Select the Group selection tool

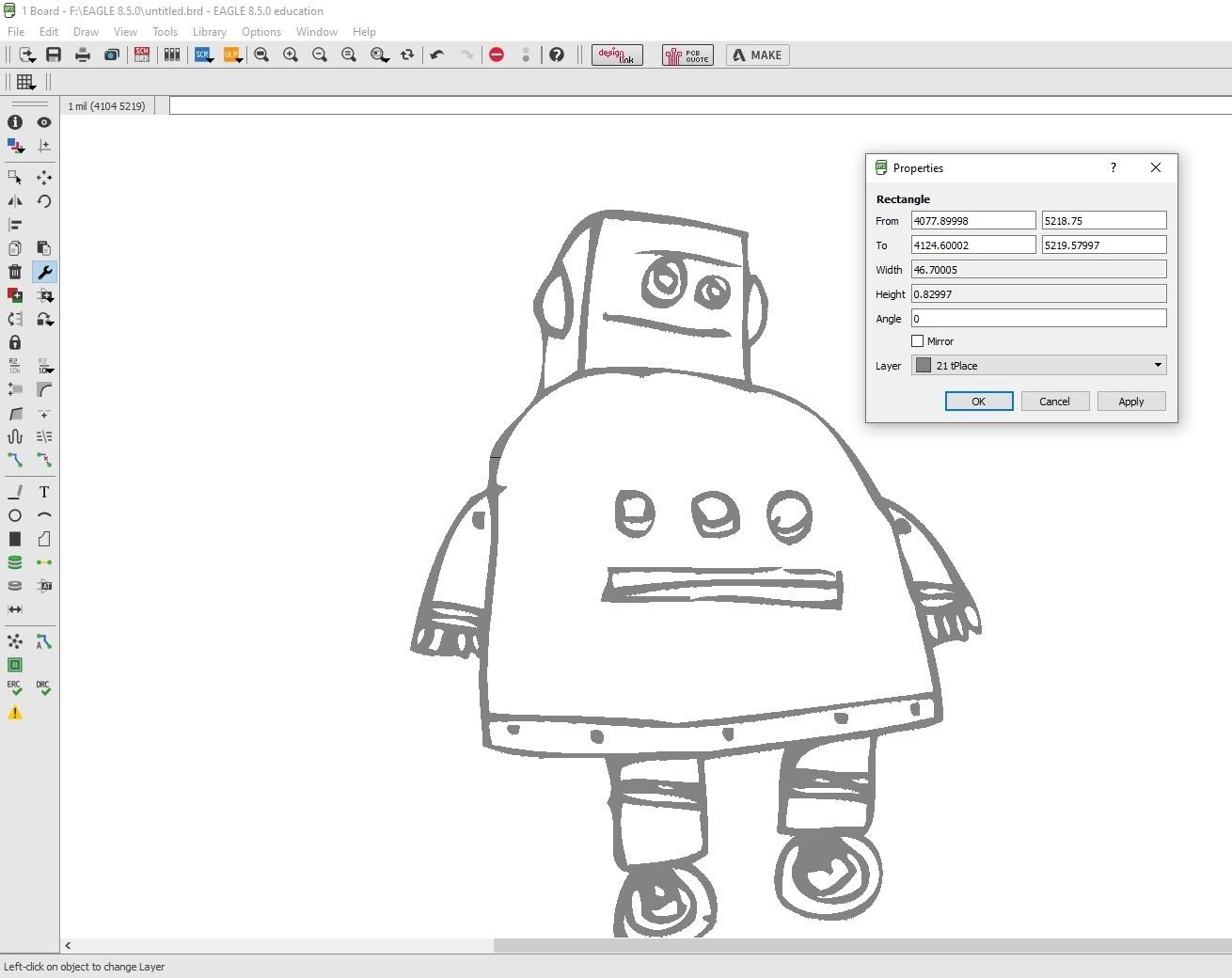point(15,178)
